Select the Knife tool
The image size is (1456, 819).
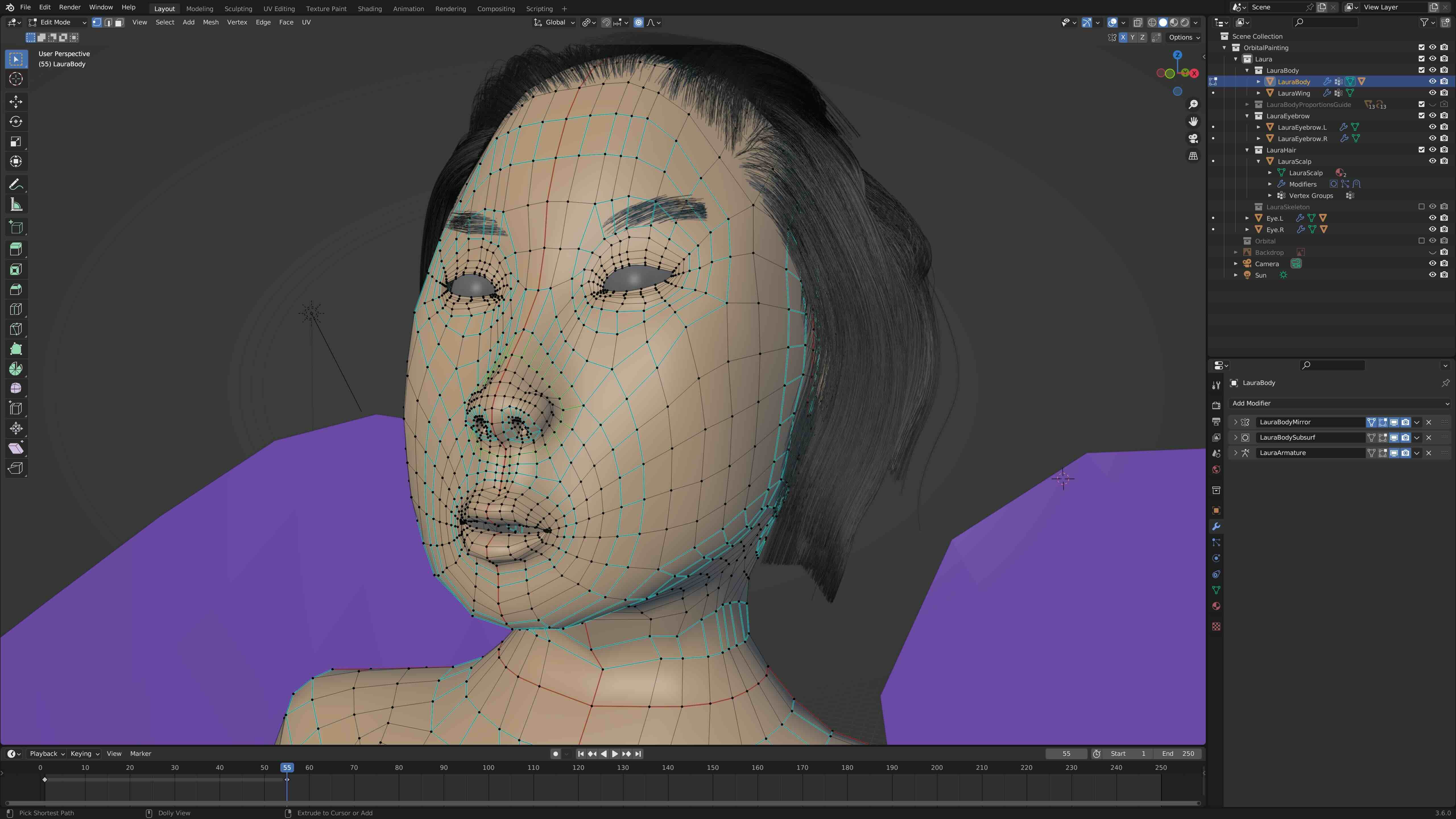pos(16,329)
